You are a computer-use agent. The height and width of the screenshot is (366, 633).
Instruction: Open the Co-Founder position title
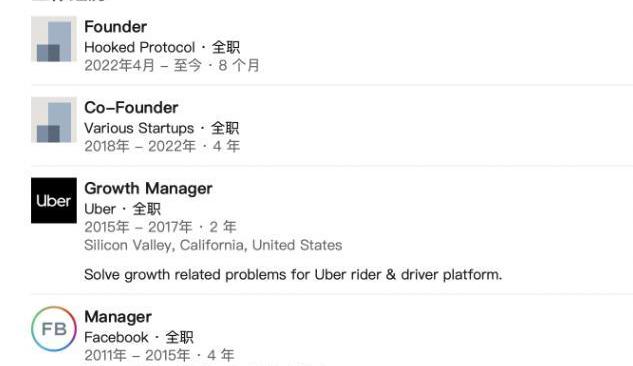click(x=131, y=108)
